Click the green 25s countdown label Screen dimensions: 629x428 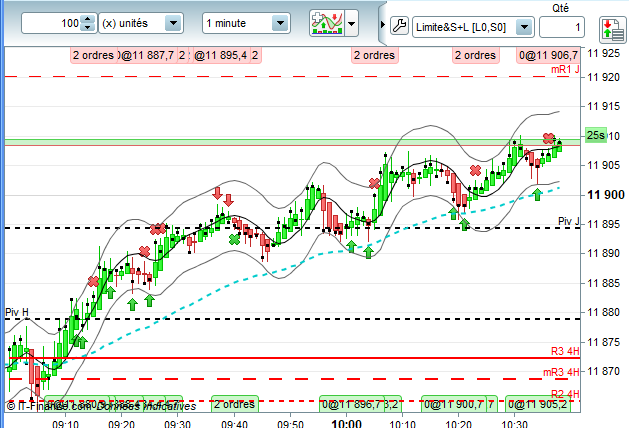pyautogui.click(x=596, y=136)
